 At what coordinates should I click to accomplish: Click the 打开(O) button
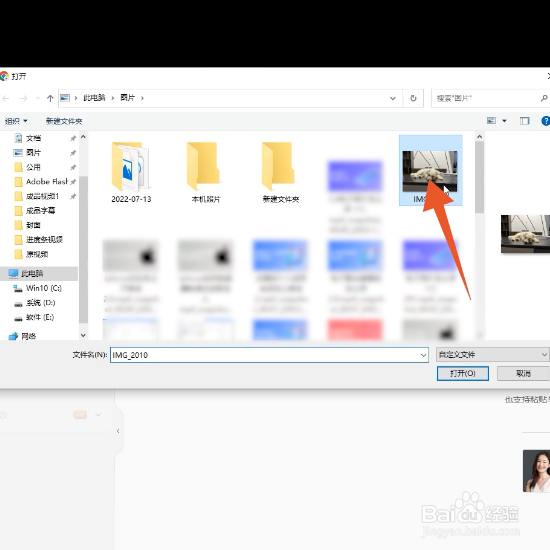click(x=463, y=373)
